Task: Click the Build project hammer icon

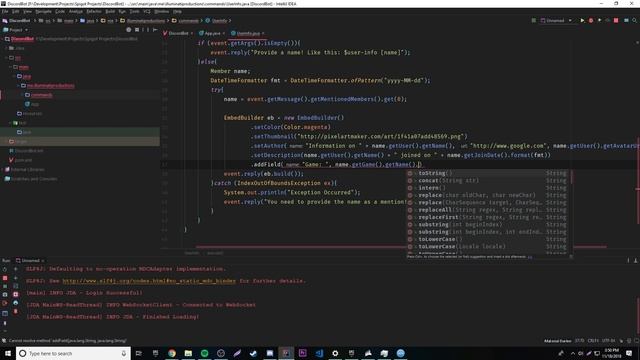Action: tap(533, 20)
